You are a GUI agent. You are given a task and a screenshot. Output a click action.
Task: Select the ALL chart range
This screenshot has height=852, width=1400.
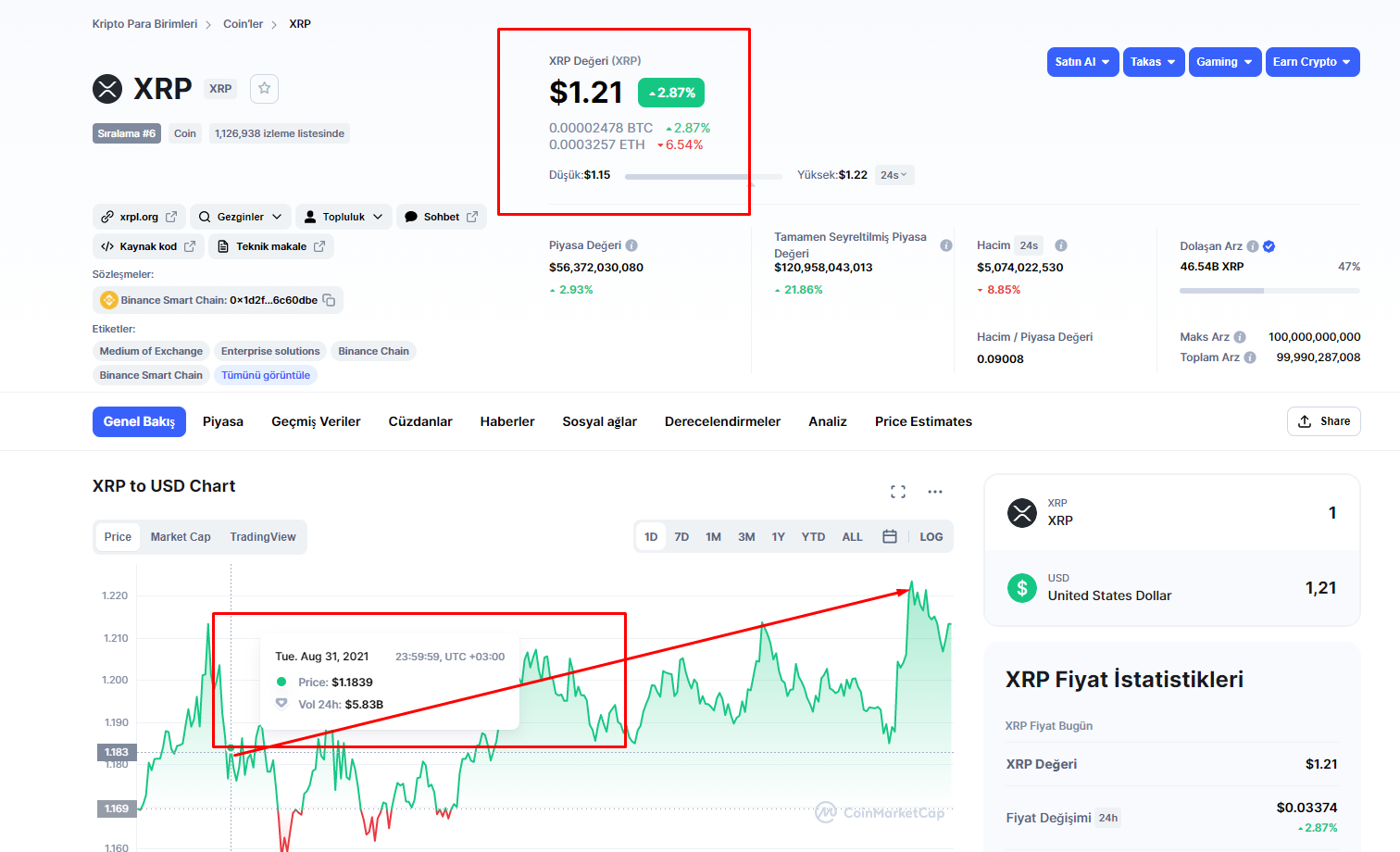tap(852, 537)
